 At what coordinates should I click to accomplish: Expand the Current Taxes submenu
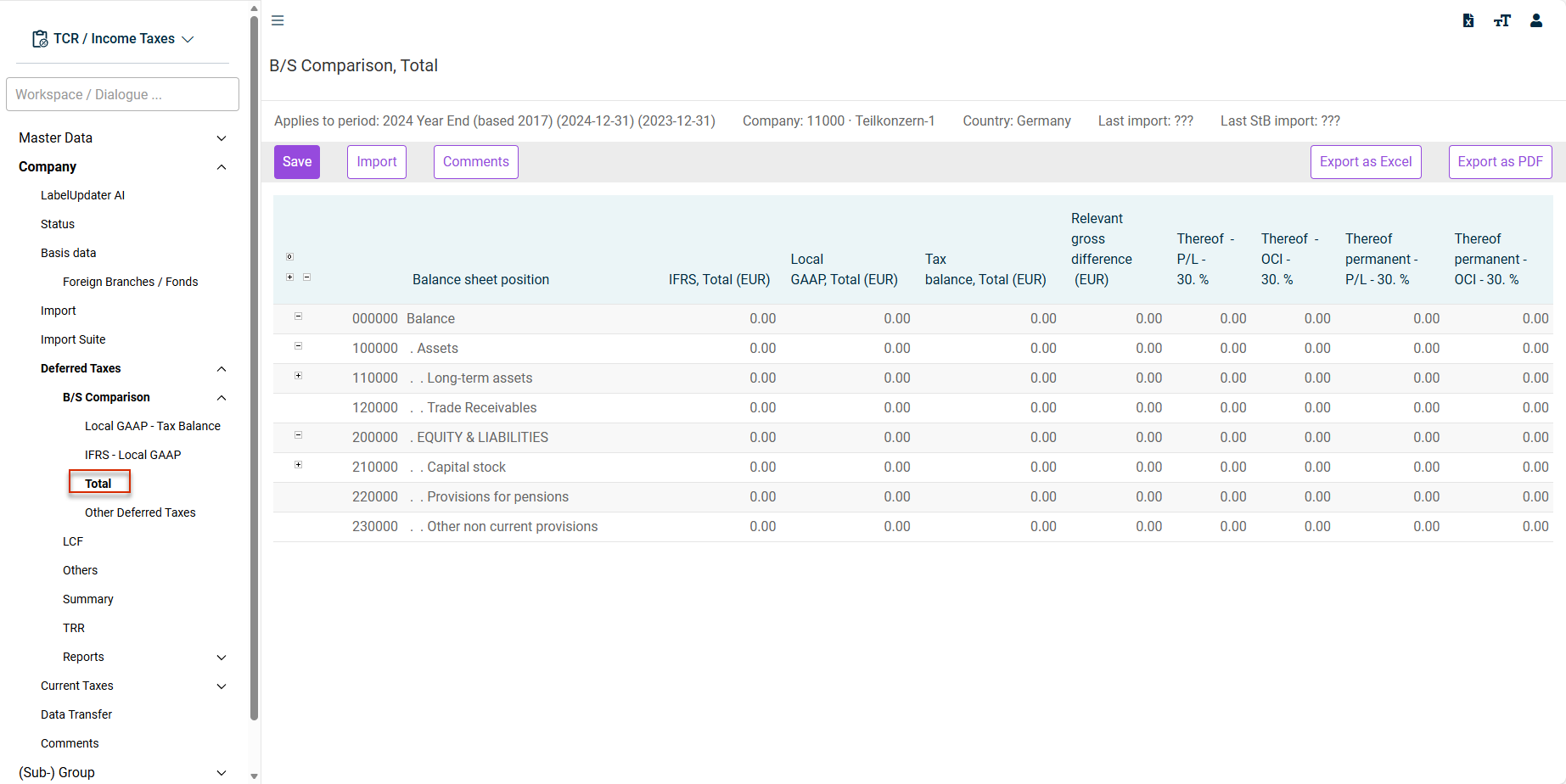pos(222,686)
